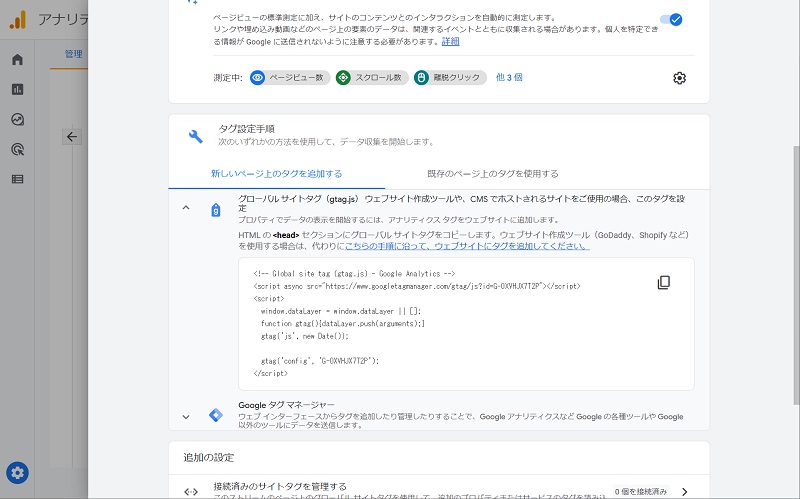Click the back arrow button
Screen dimensions: 800x499
pos(72,137)
